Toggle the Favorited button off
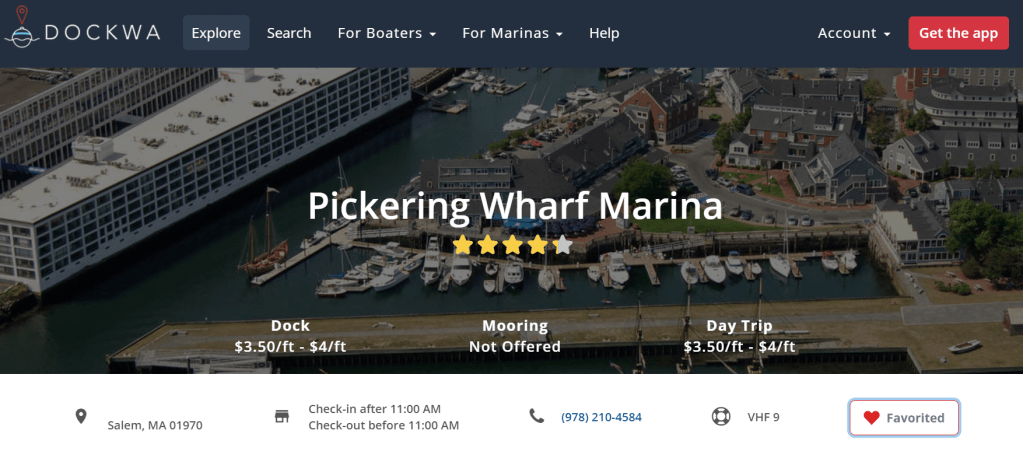This screenshot has height=458, width=1023. (x=904, y=418)
